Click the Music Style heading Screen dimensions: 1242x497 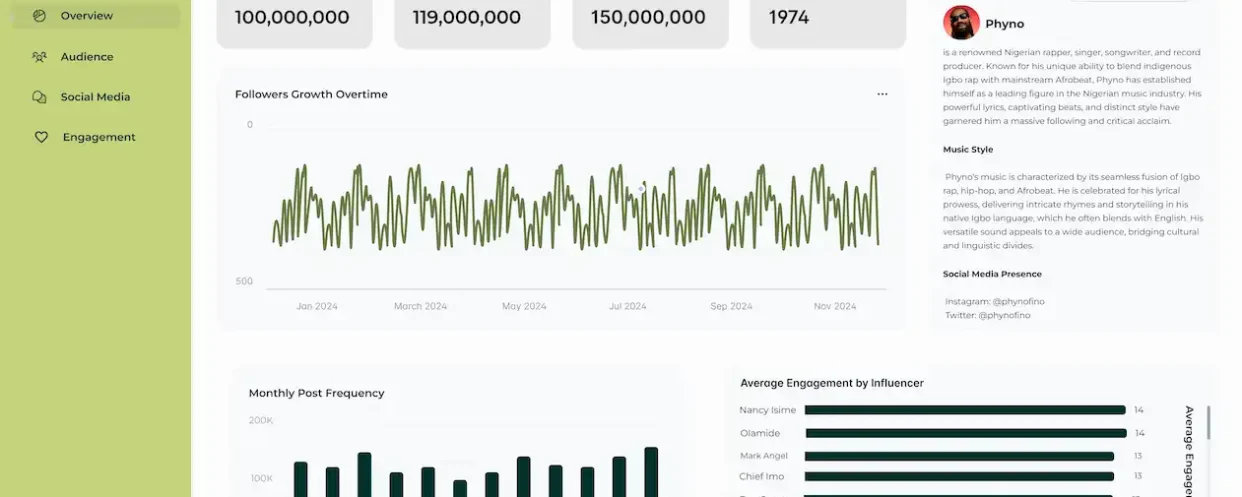(968, 149)
